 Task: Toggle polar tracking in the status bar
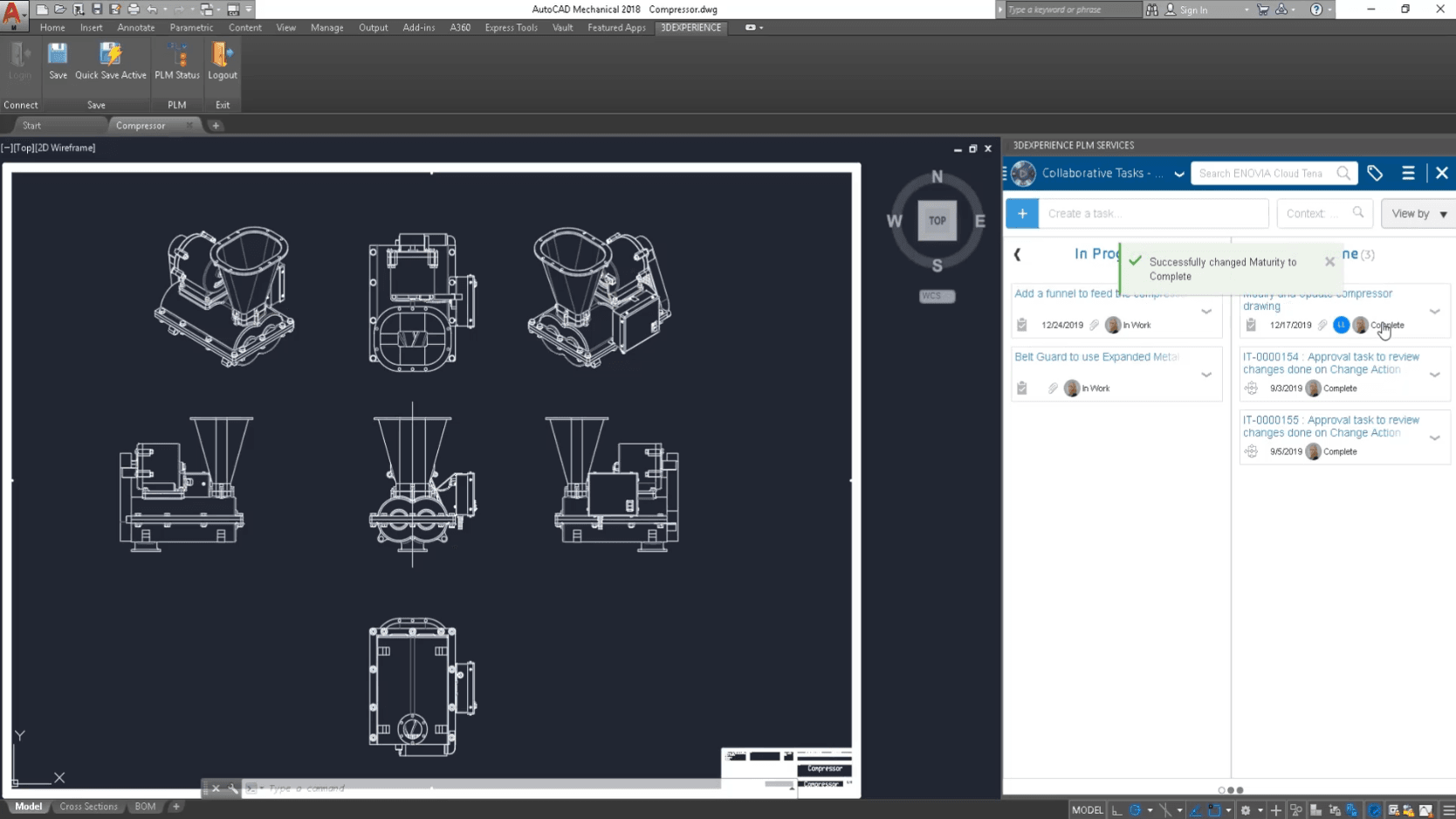coord(1135,810)
